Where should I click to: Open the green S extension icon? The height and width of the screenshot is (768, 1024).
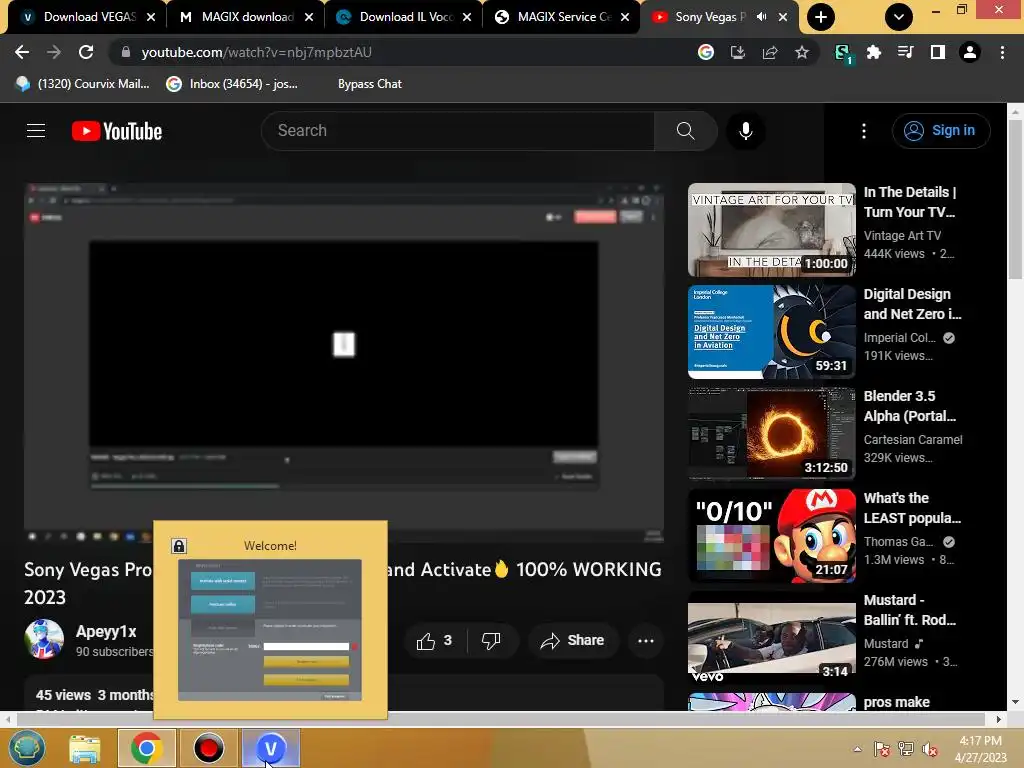click(x=843, y=54)
